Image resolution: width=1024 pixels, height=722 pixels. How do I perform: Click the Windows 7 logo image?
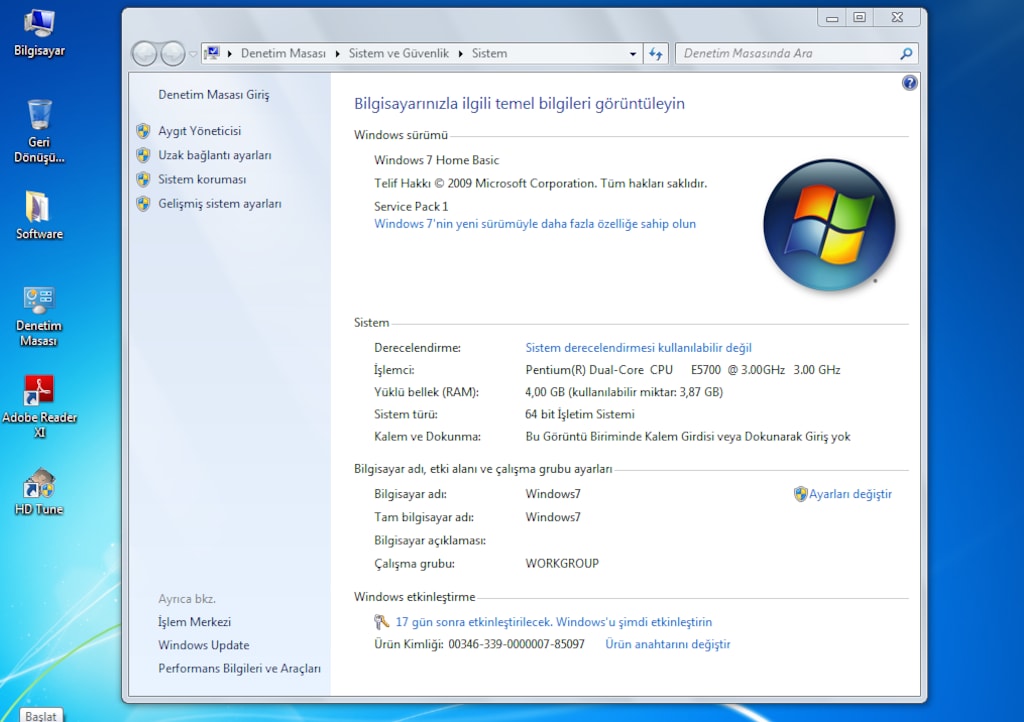coord(829,225)
